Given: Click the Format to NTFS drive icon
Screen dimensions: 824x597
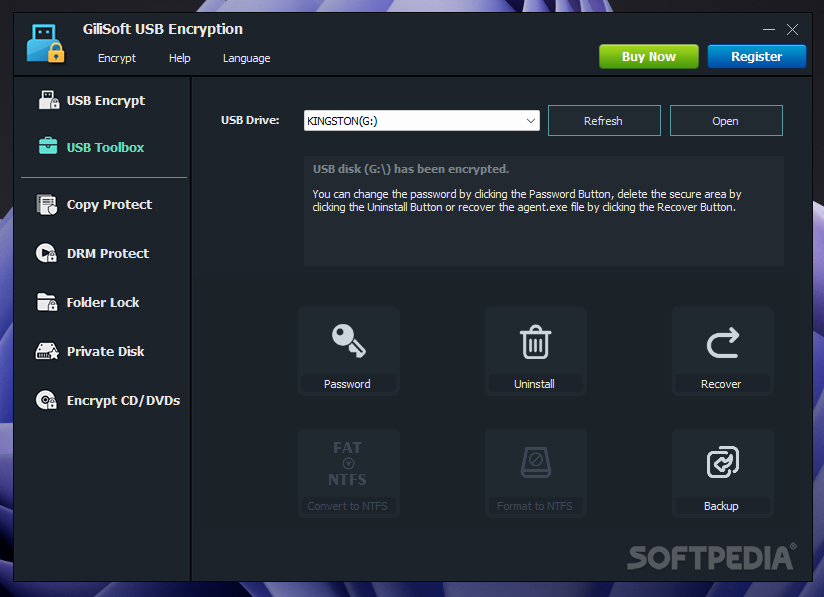Looking at the screenshot, I should tap(535, 462).
